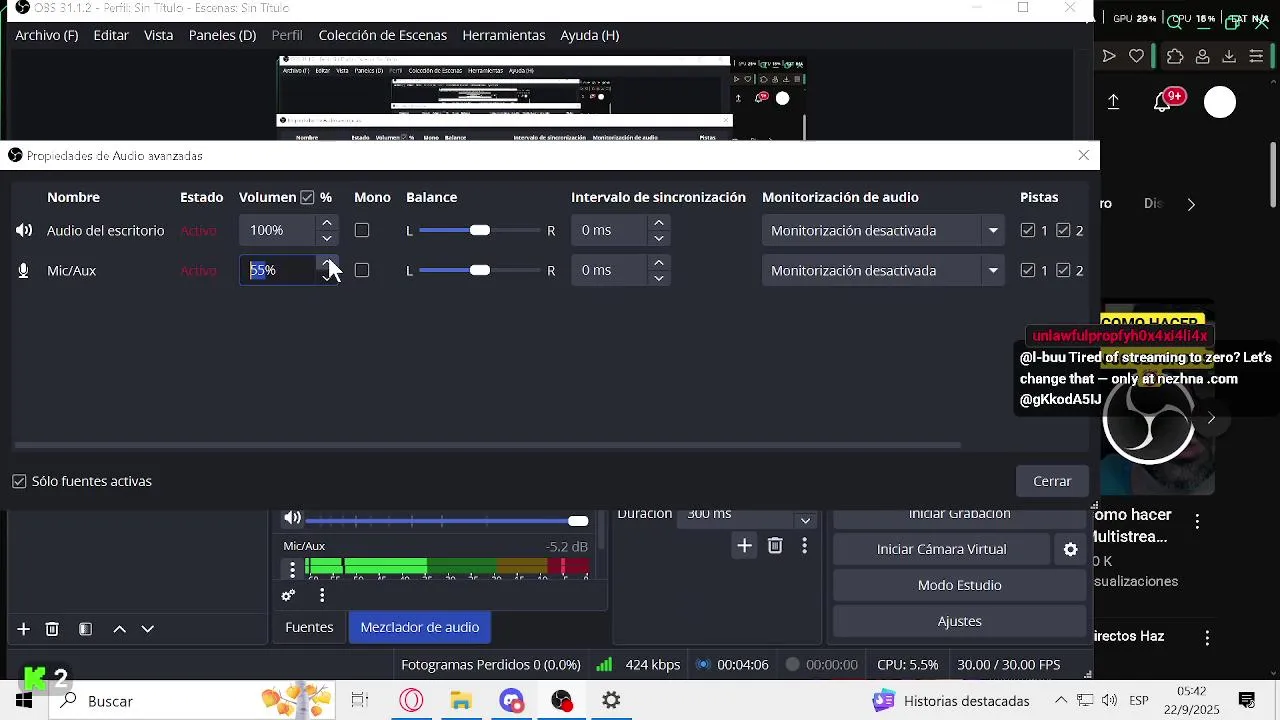Open the browser extensions puzzle icon
This screenshot has height=720, width=1280.
coord(1175,56)
